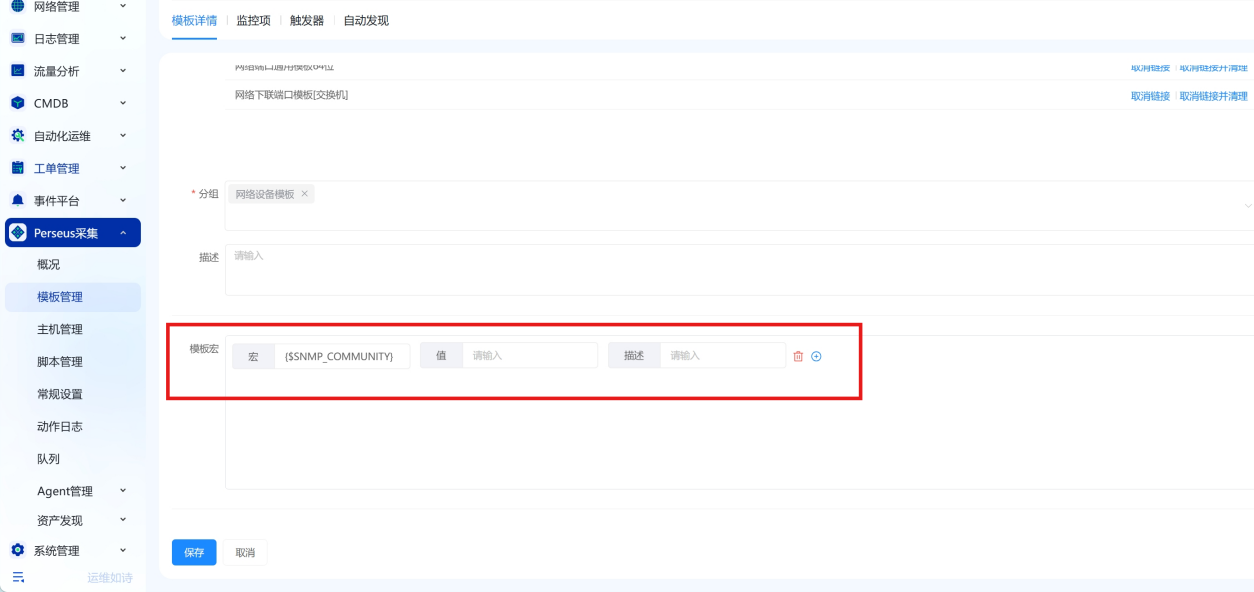
Task: Click 取消链接 for 网络下联端口模板[交换机]
Action: [1150, 96]
